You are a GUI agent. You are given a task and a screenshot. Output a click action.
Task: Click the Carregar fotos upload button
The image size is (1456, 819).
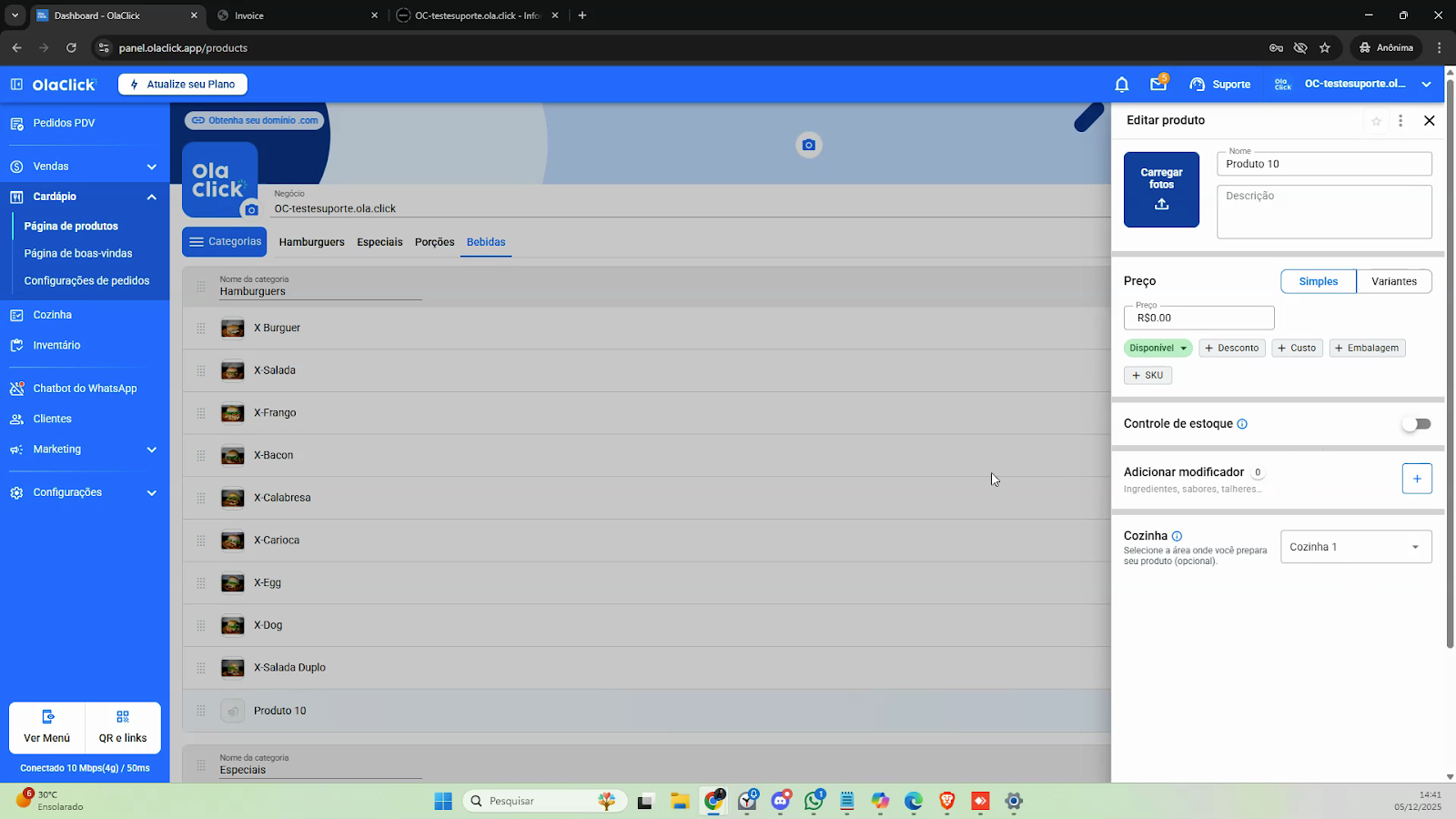(1161, 189)
